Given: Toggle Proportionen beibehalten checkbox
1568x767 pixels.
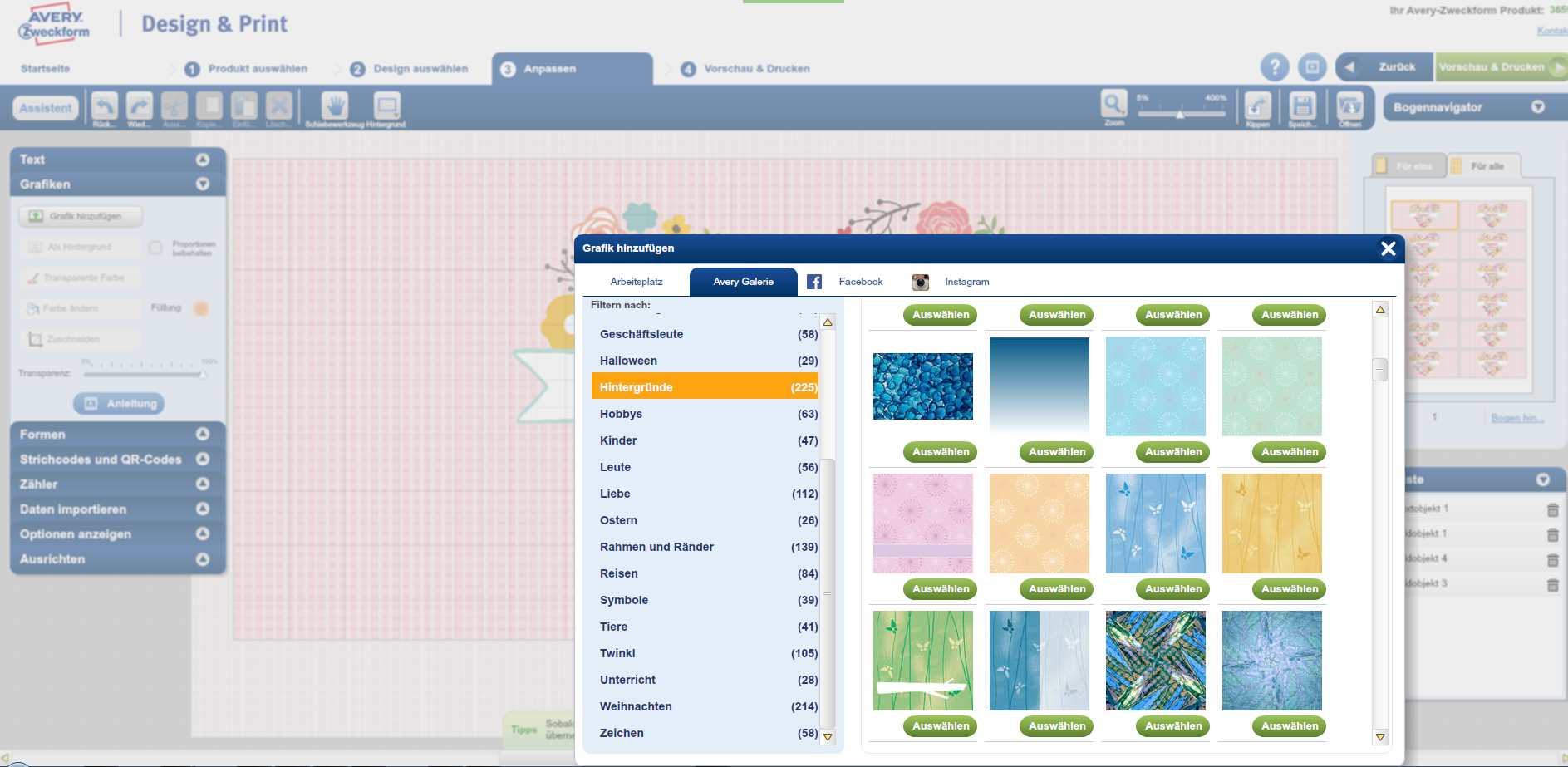Looking at the screenshot, I should click(x=155, y=248).
